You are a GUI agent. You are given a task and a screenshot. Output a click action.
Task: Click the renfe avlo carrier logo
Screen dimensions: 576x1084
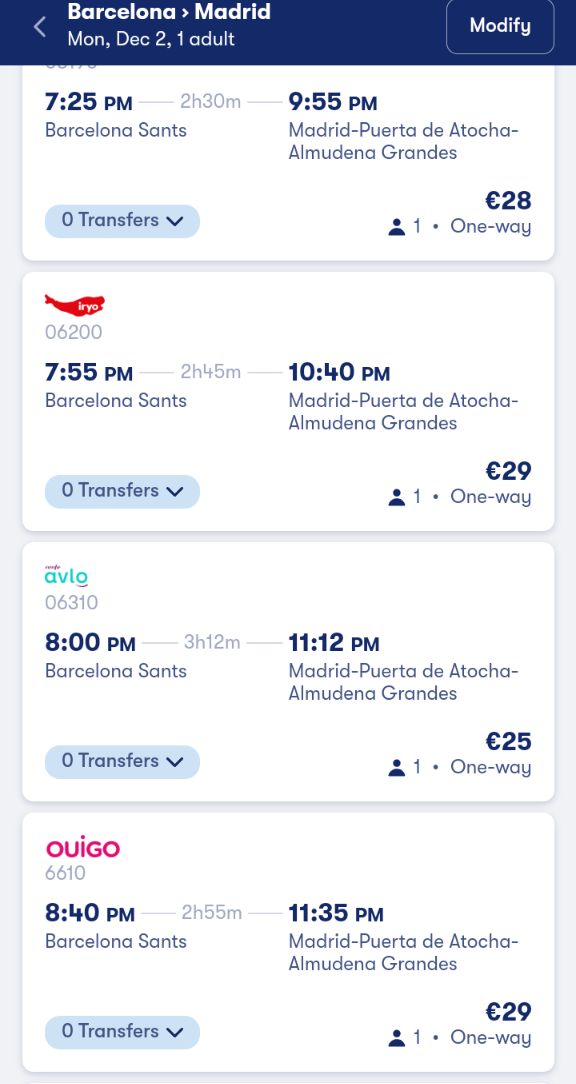(x=66, y=576)
